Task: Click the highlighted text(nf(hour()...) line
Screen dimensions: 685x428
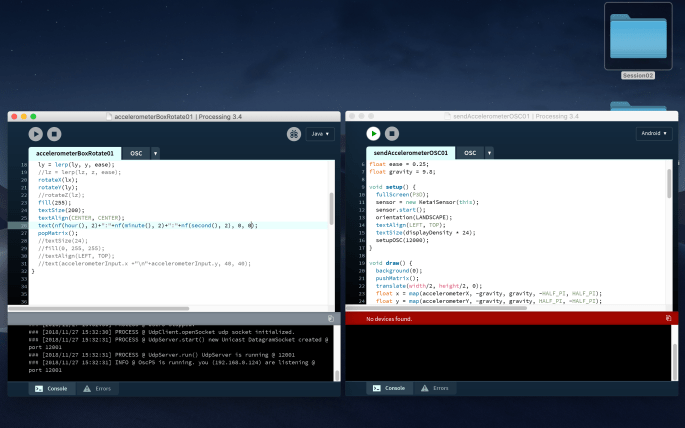Action: tap(148, 226)
